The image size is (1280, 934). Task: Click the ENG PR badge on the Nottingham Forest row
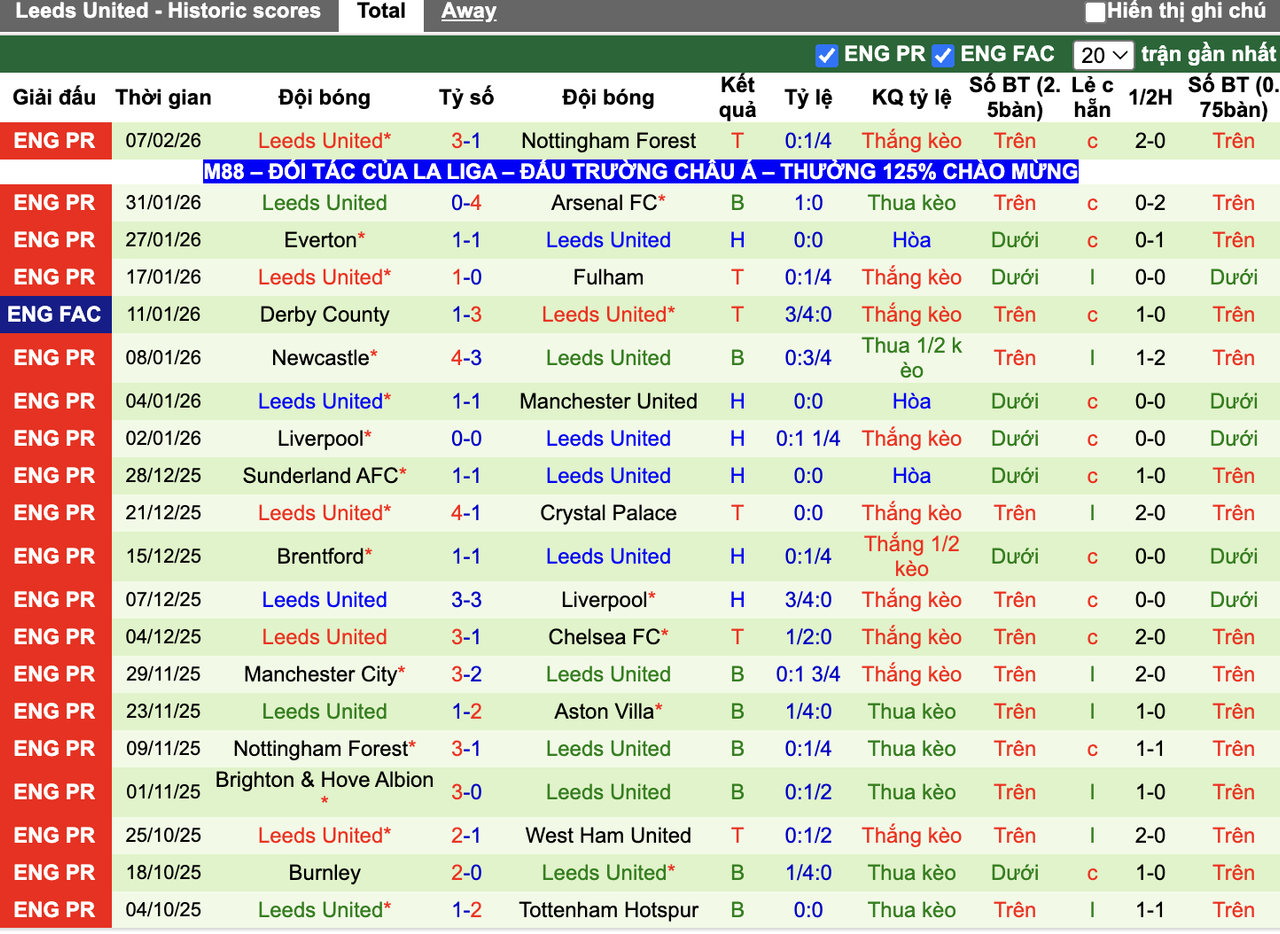pos(55,140)
